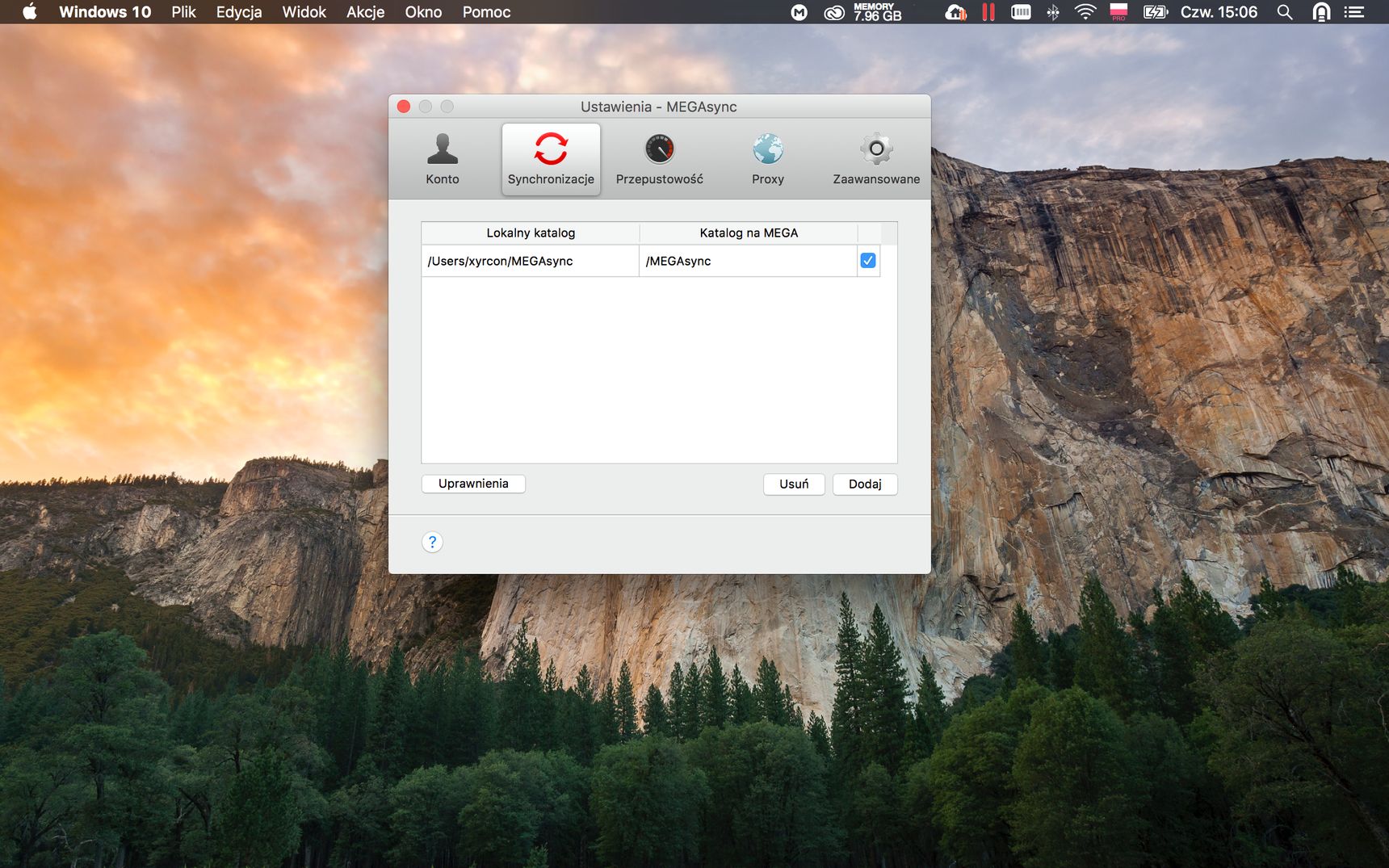Open the Okno menu
This screenshot has height=868, width=1389.
point(423,12)
